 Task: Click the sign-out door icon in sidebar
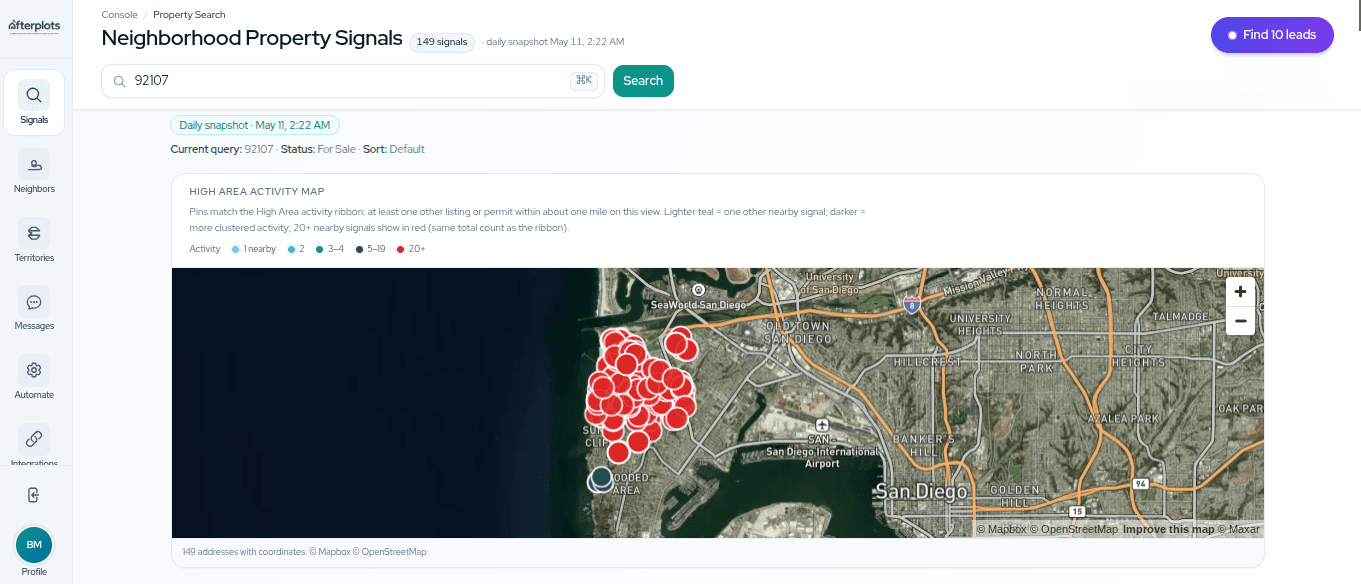[34, 495]
